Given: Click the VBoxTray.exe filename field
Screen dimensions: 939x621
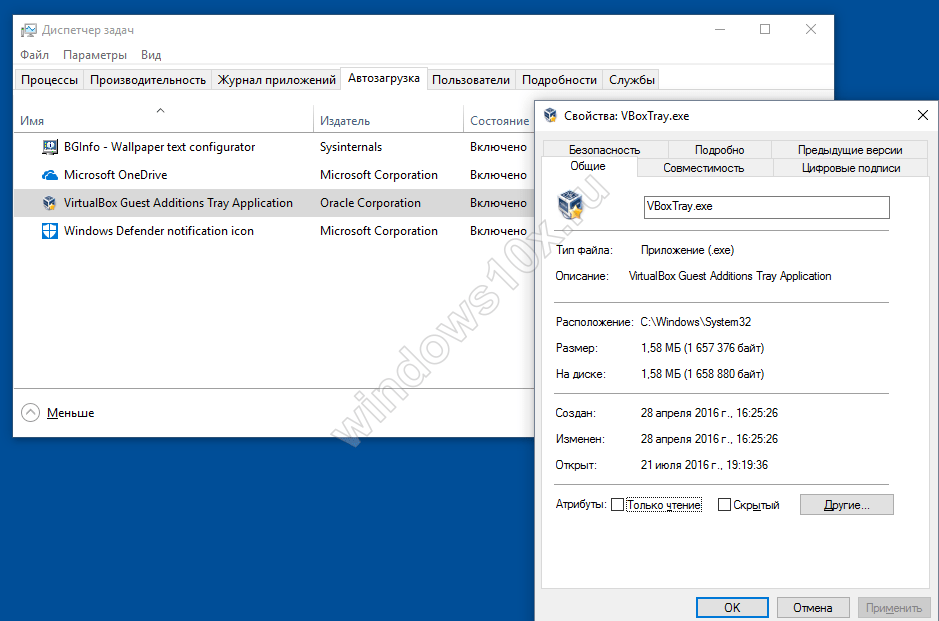Looking at the screenshot, I should coord(765,206).
